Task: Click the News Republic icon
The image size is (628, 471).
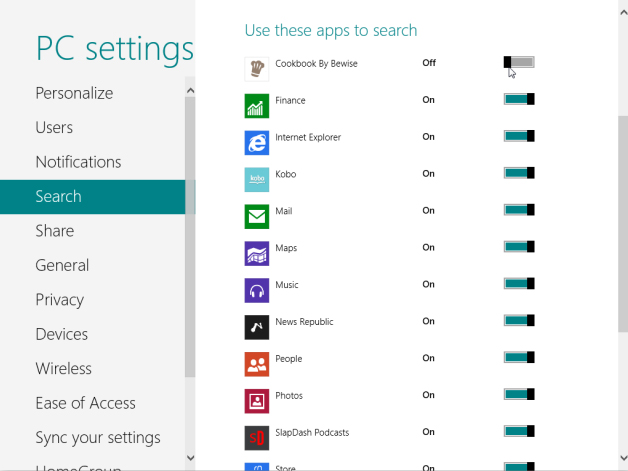Action: point(257,327)
